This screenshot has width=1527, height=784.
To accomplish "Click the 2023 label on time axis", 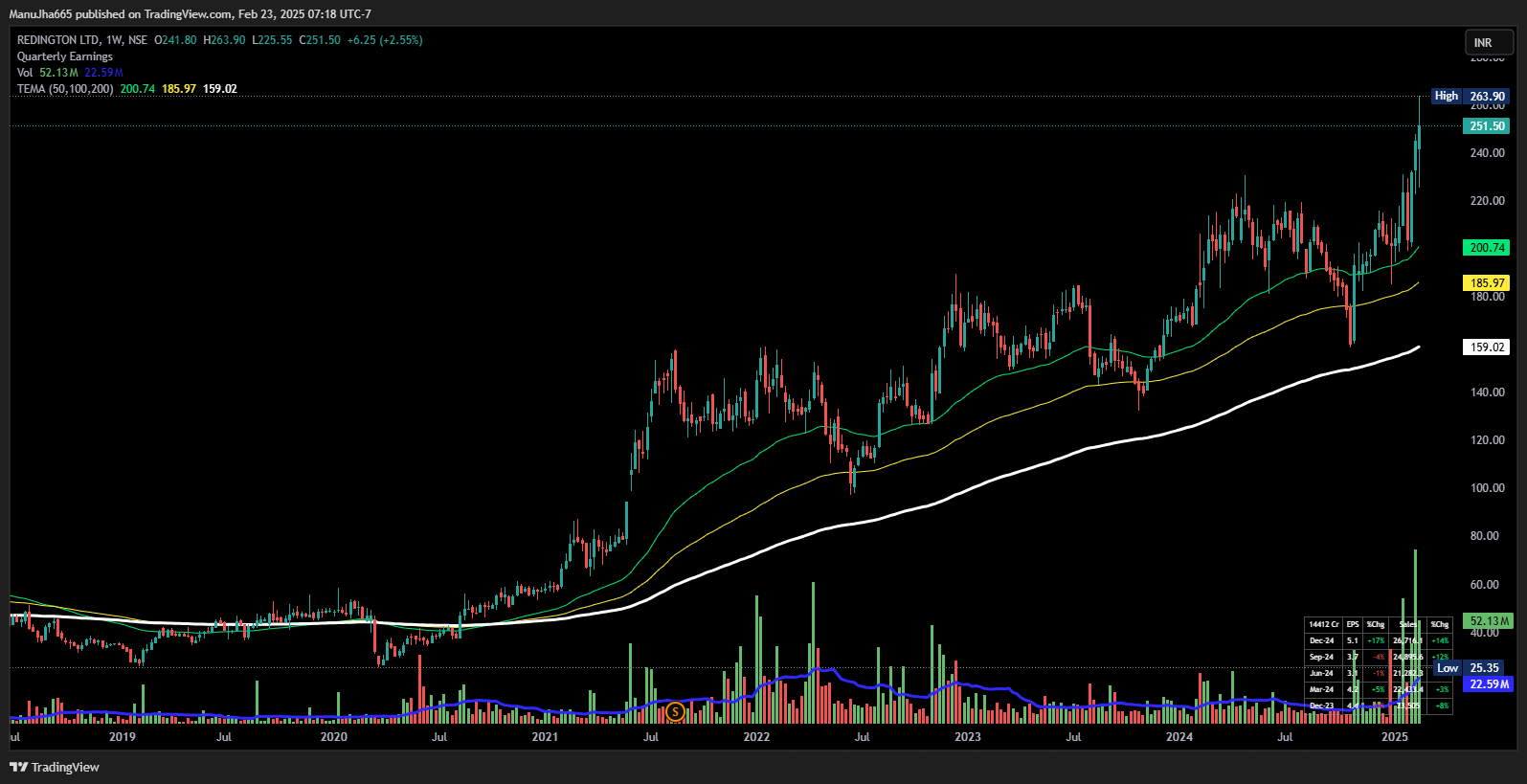I will [x=968, y=737].
